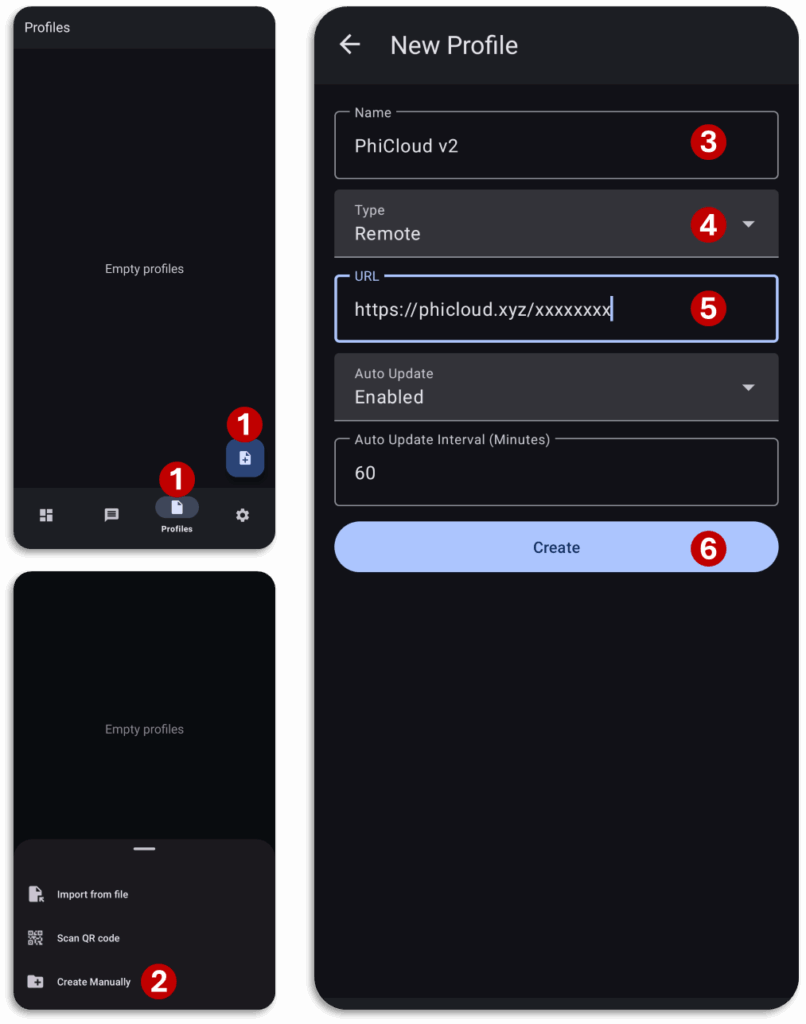Click the Import from file icon
Image resolution: width=806 pixels, height=1024 pixels.
coord(36,894)
